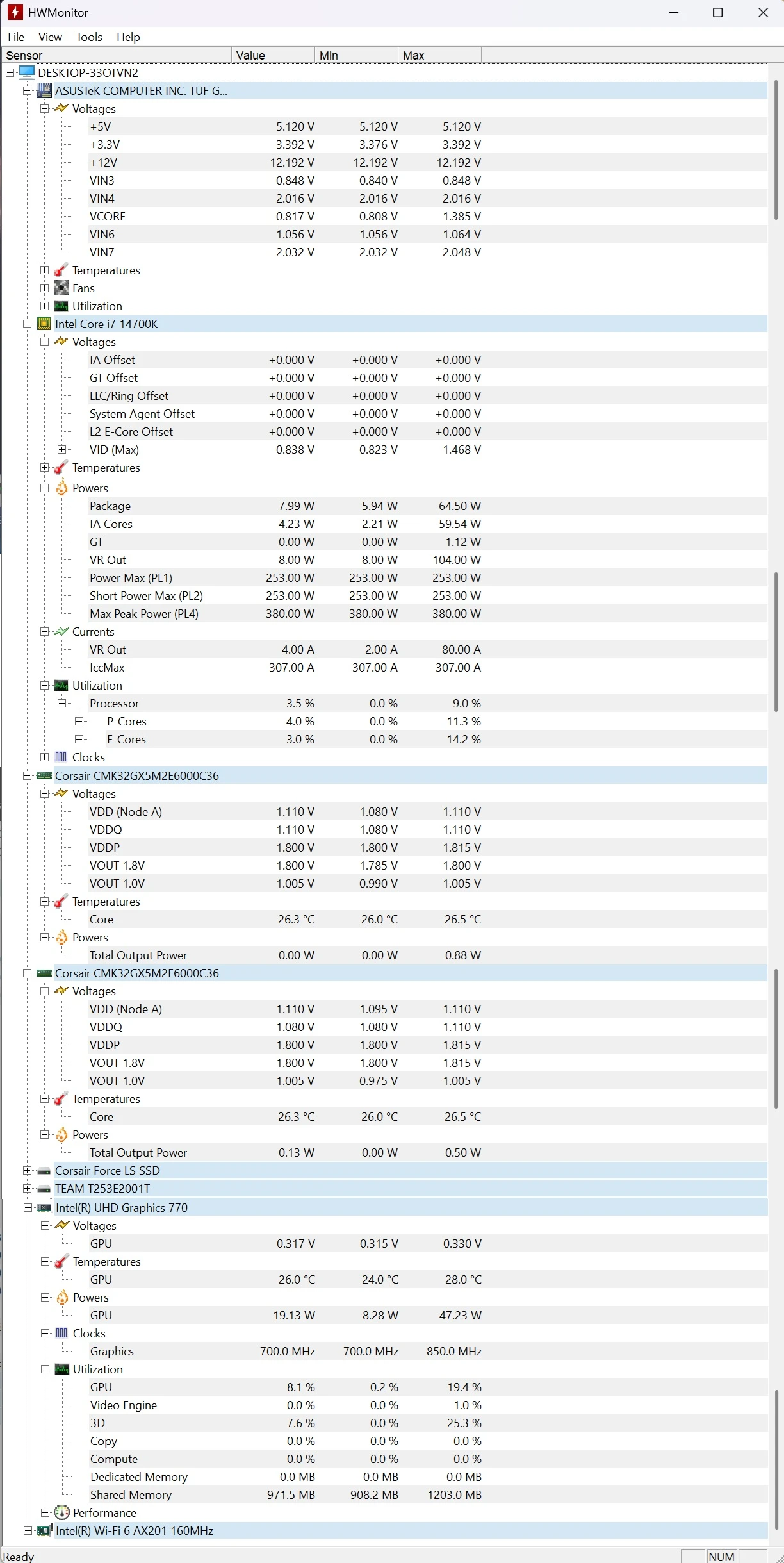The height and width of the screenshot is (1563, 784).
Task: Click Utilization icon under Intel Core i7 14700K
Action: [61, 685]
